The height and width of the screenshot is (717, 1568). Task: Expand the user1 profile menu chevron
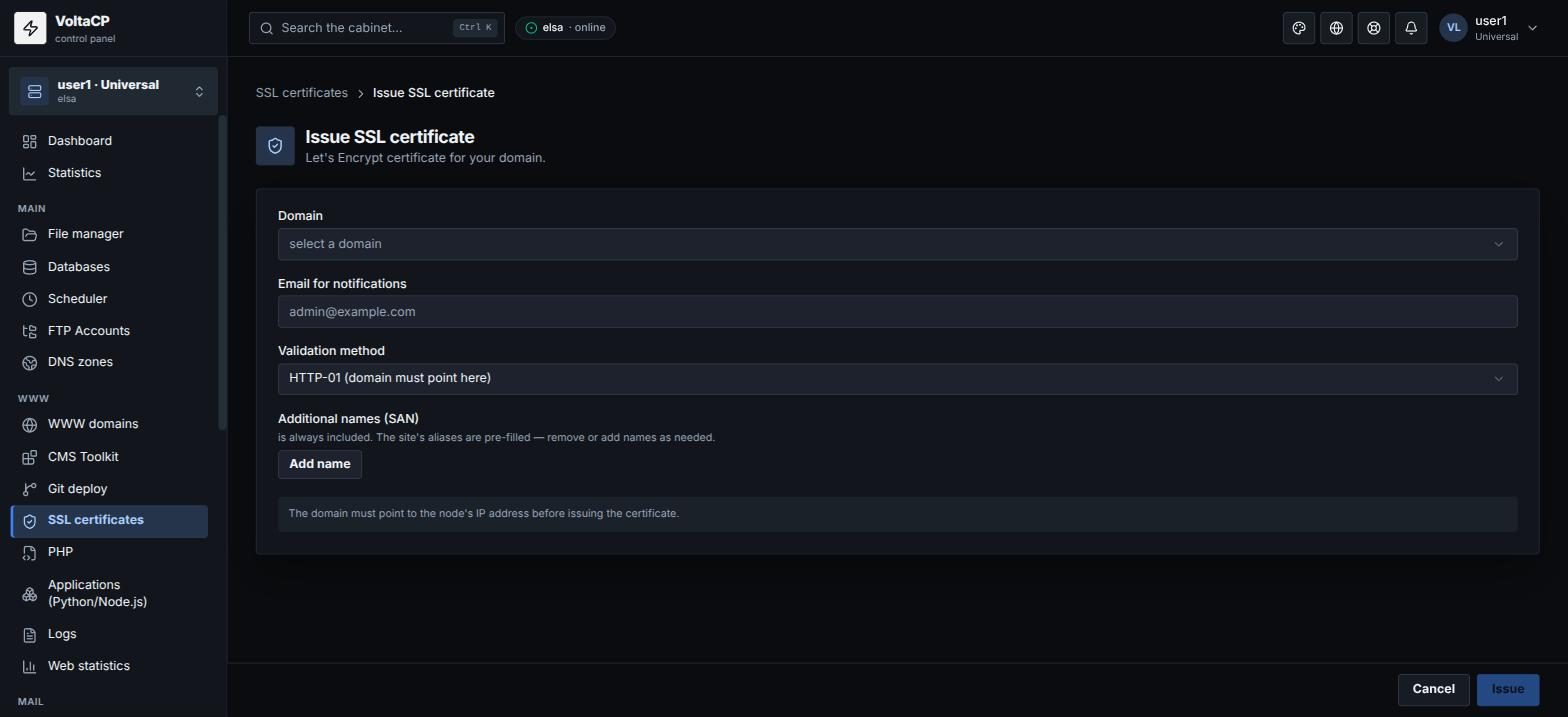pos(1533,29)
